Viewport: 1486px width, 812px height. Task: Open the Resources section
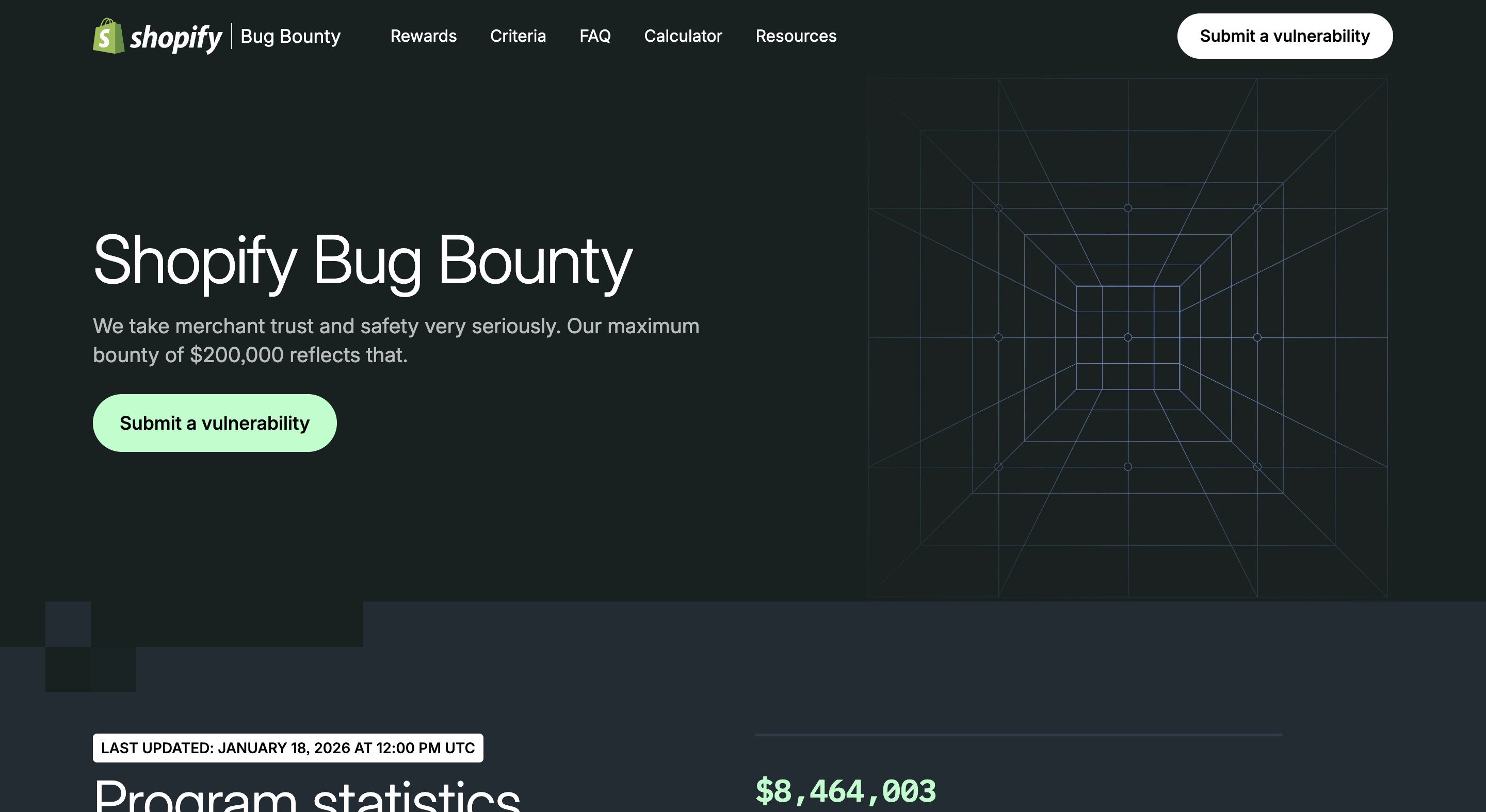click(796, 36)
